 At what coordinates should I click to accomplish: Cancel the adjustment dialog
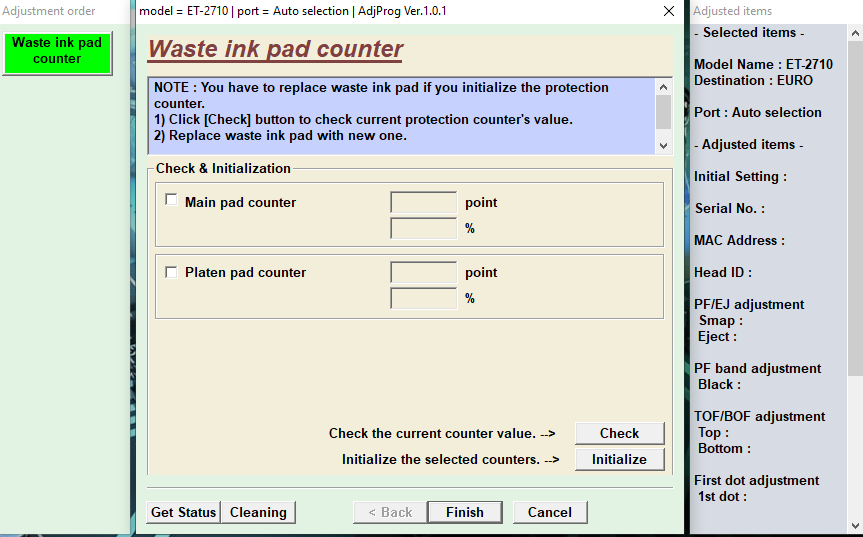(550, 512)
